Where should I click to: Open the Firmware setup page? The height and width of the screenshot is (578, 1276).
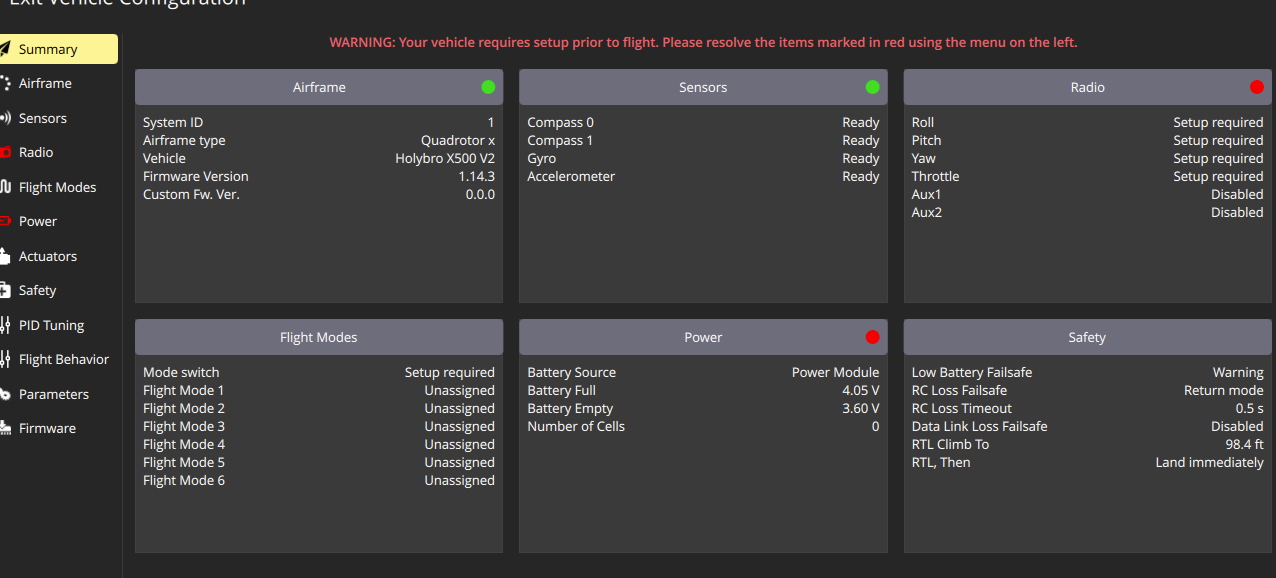tap(47, 428)
